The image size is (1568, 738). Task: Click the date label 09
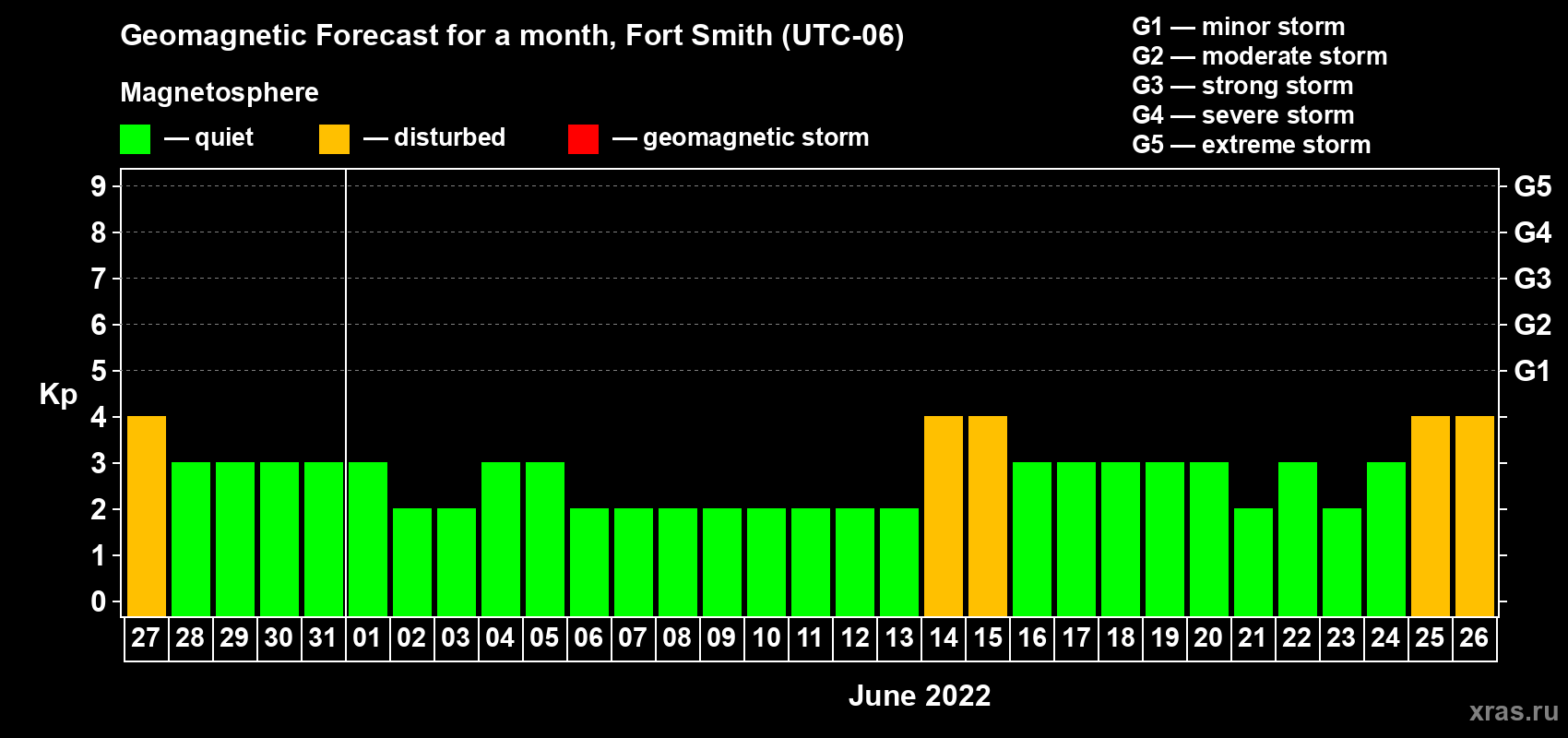pos(721,637)
